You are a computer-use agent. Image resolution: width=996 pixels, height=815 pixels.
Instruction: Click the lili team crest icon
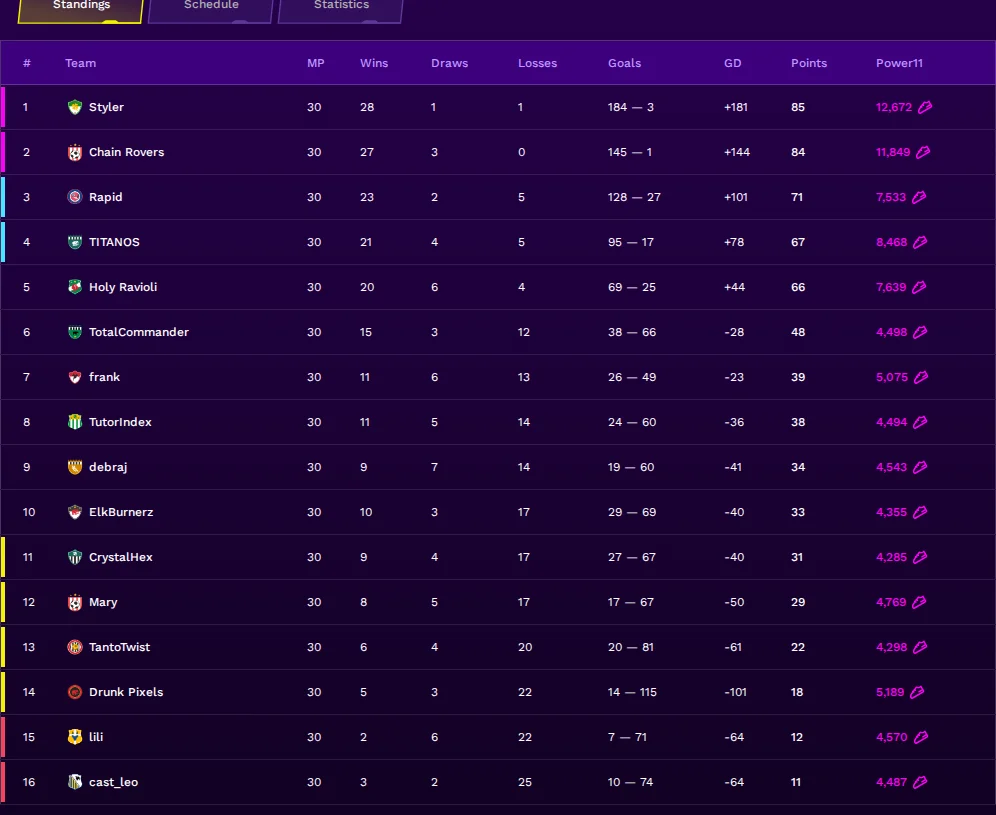point(75,737)
